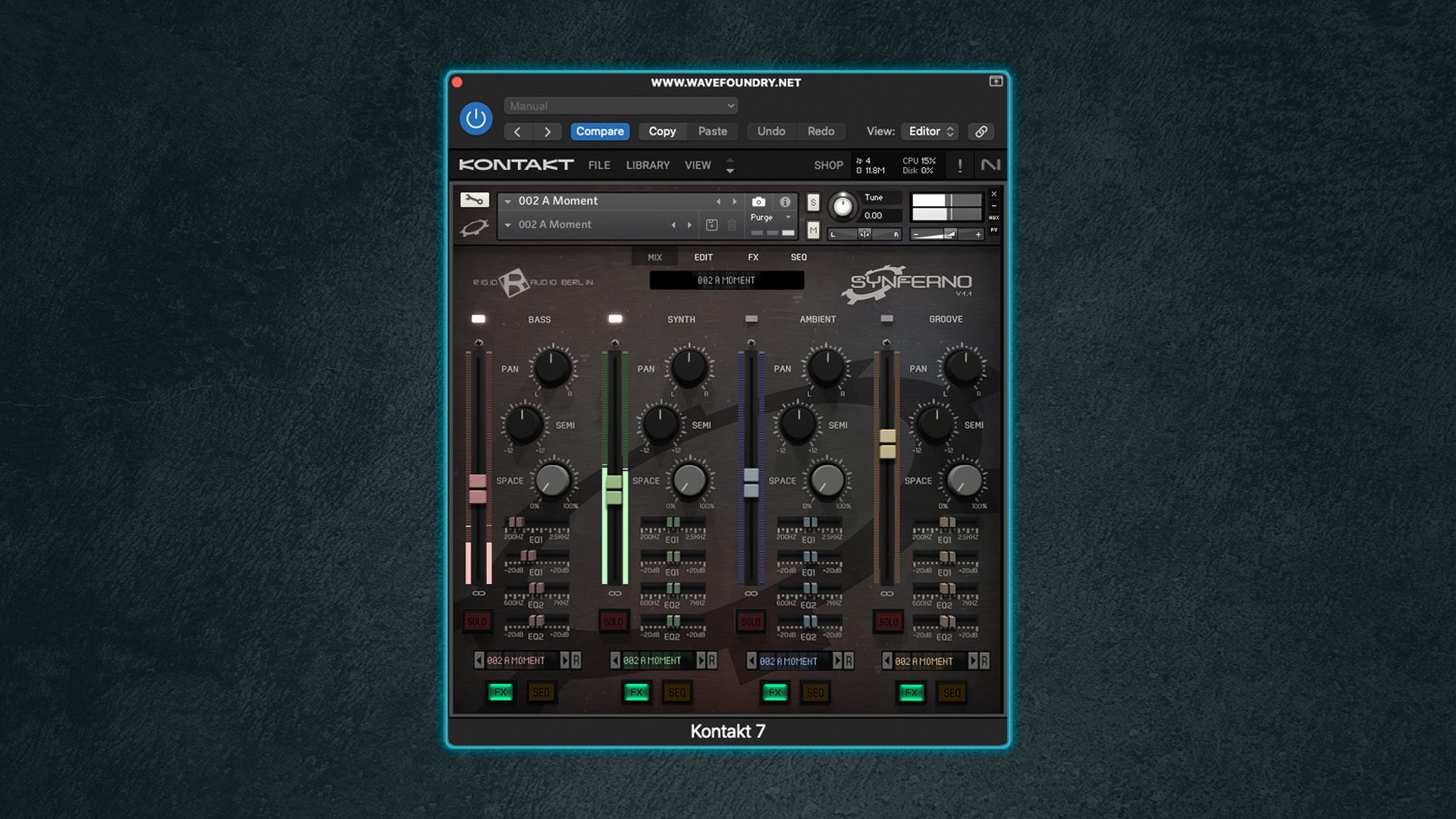The image size is (1456, 819).
Task: Switch to the EDIT tab
Action: coord(703,258)
